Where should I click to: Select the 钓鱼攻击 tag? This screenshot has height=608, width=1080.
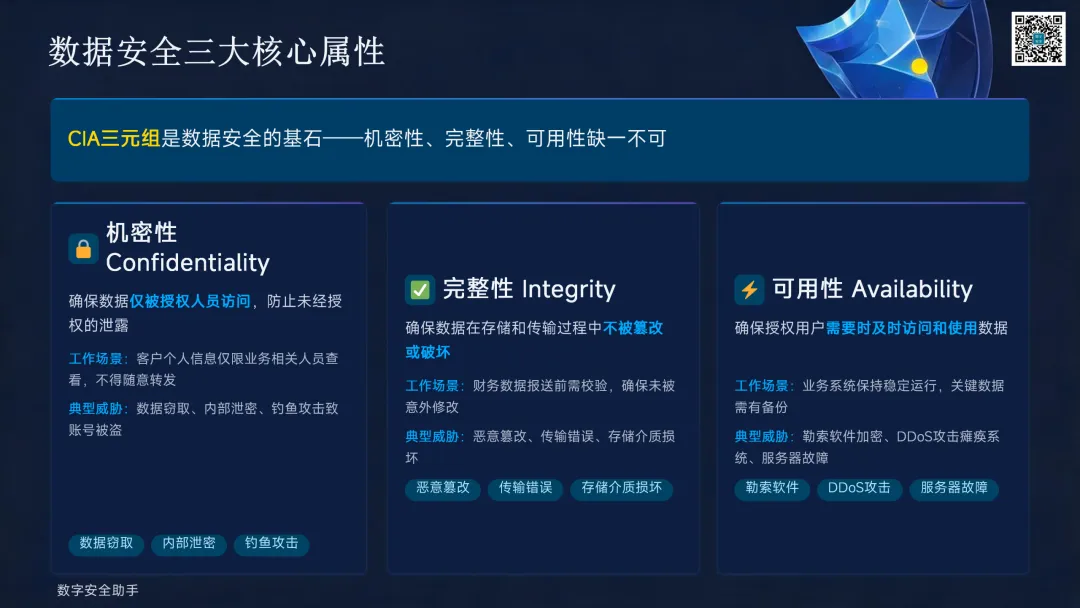click(x=271, y=543)
